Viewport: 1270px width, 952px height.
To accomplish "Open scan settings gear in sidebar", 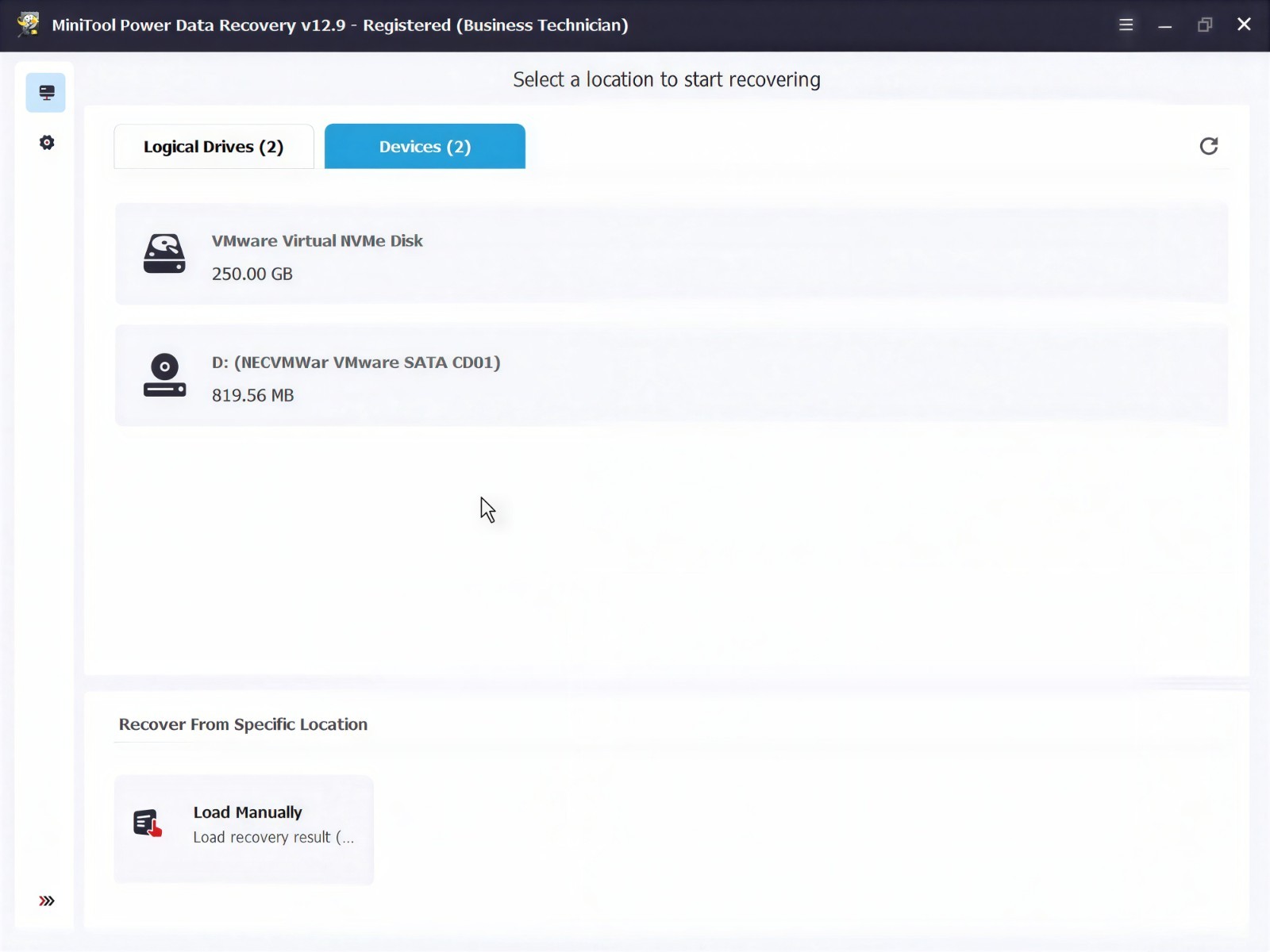I will coord(47,143).
